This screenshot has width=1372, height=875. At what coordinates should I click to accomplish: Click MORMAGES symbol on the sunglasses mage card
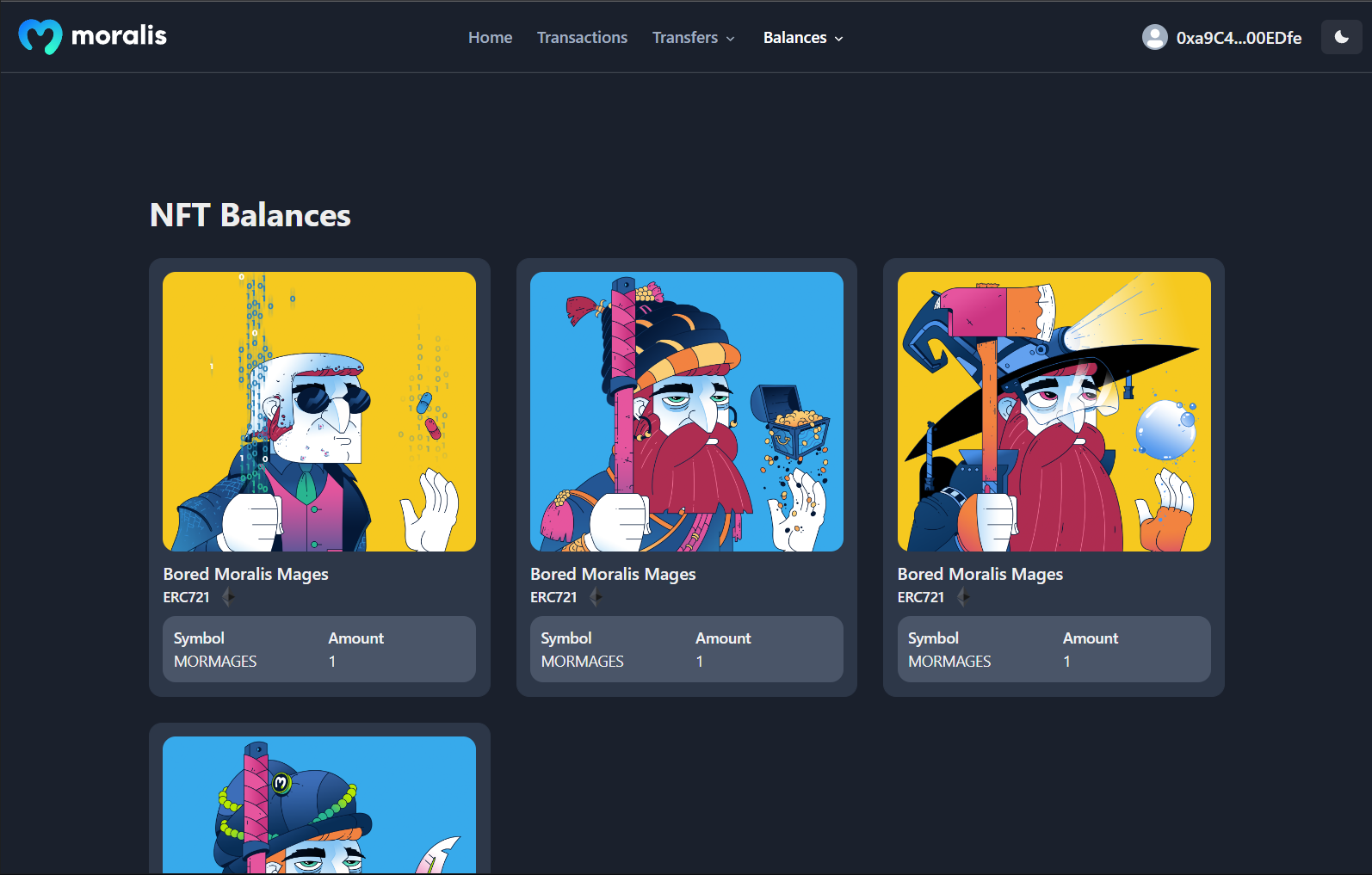215,662
